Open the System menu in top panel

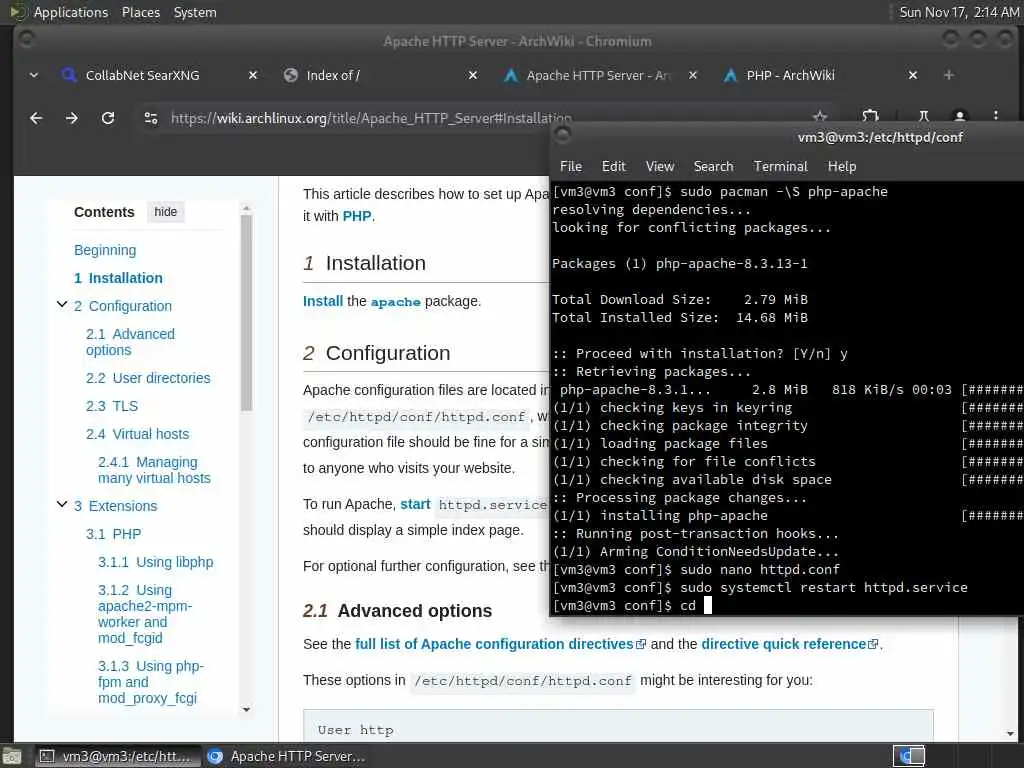click(195, 12)
